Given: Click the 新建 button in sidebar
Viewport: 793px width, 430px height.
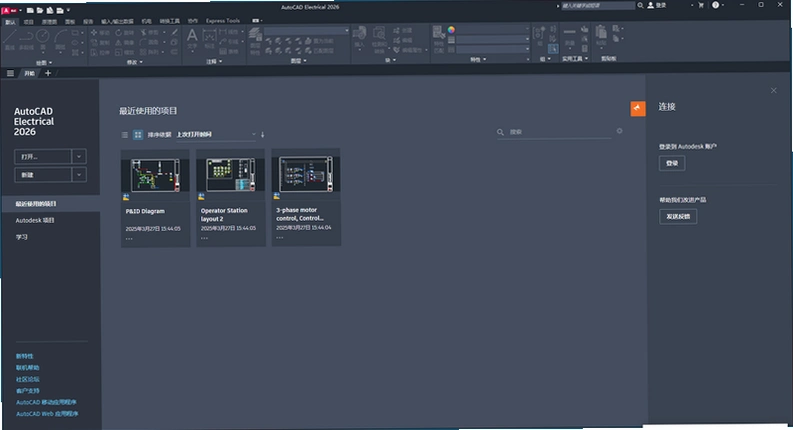Looking at the screenshot, I should [43, 175].
